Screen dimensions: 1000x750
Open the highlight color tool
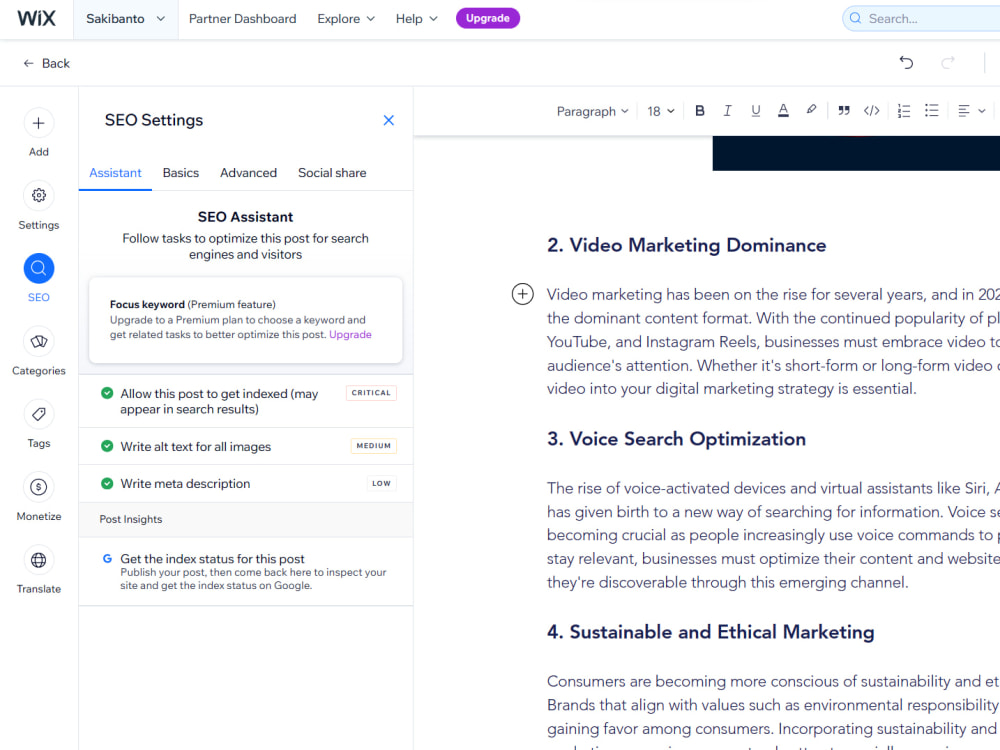(x=811, y=111)
